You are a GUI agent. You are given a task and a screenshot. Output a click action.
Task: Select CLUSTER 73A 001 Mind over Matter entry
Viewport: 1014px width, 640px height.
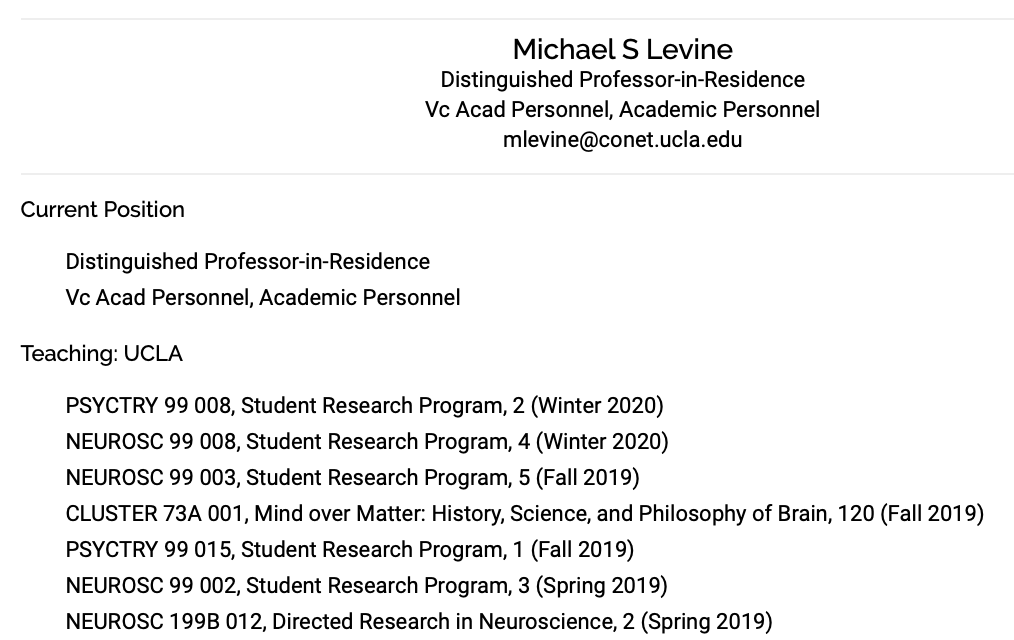[x=525, y=514]
